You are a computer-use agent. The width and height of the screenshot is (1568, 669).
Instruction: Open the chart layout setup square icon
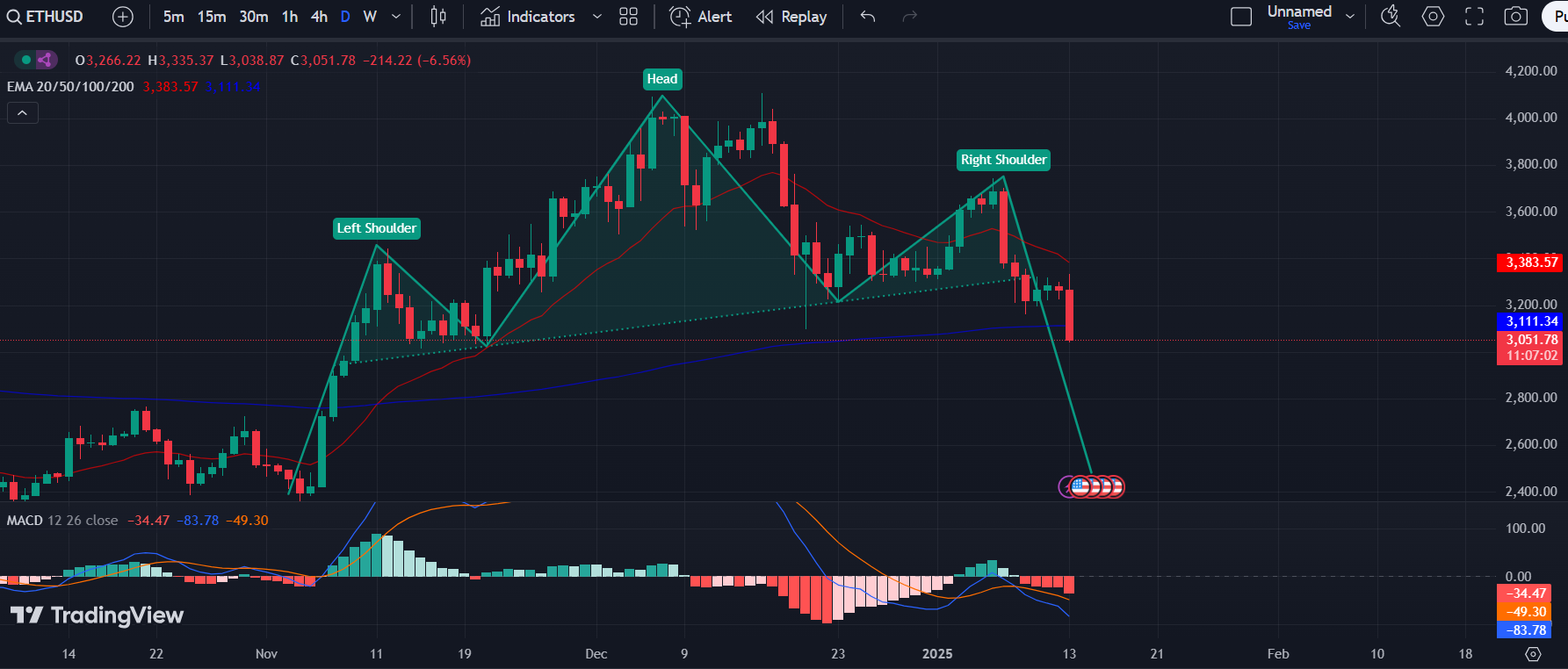1241,17
